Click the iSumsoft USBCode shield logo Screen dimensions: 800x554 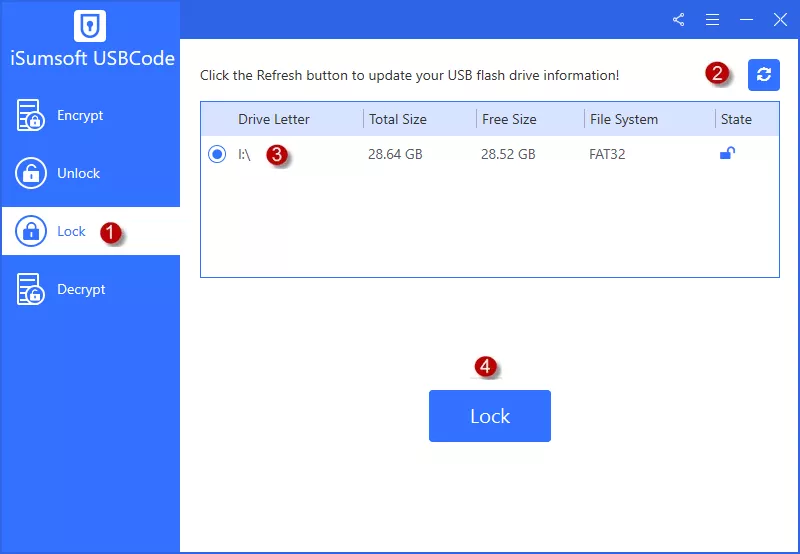pyautogui.click(x=90, y=26)
